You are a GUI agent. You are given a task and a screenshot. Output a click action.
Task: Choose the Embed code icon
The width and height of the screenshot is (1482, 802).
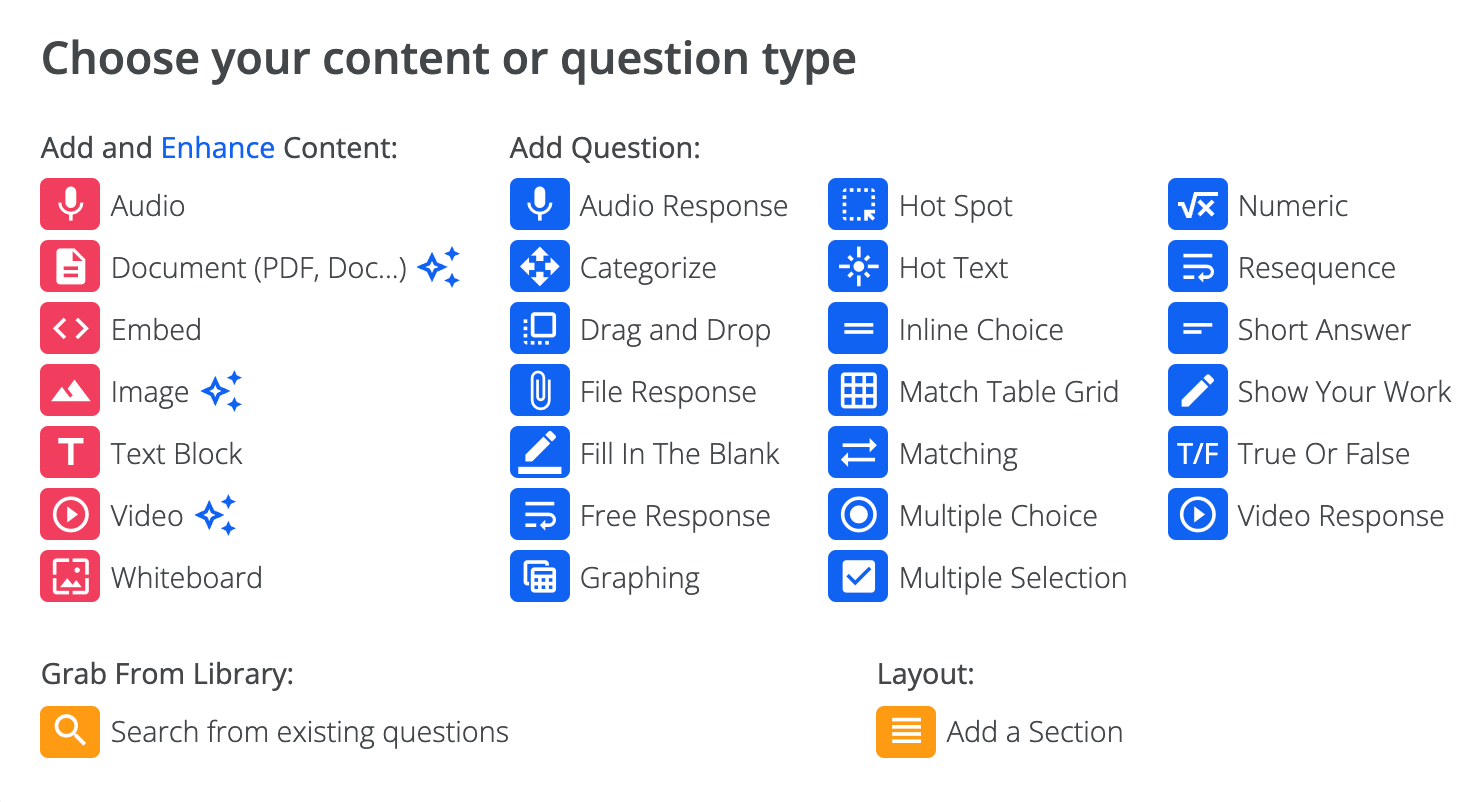pyautogui.click(x=70, y=330)
